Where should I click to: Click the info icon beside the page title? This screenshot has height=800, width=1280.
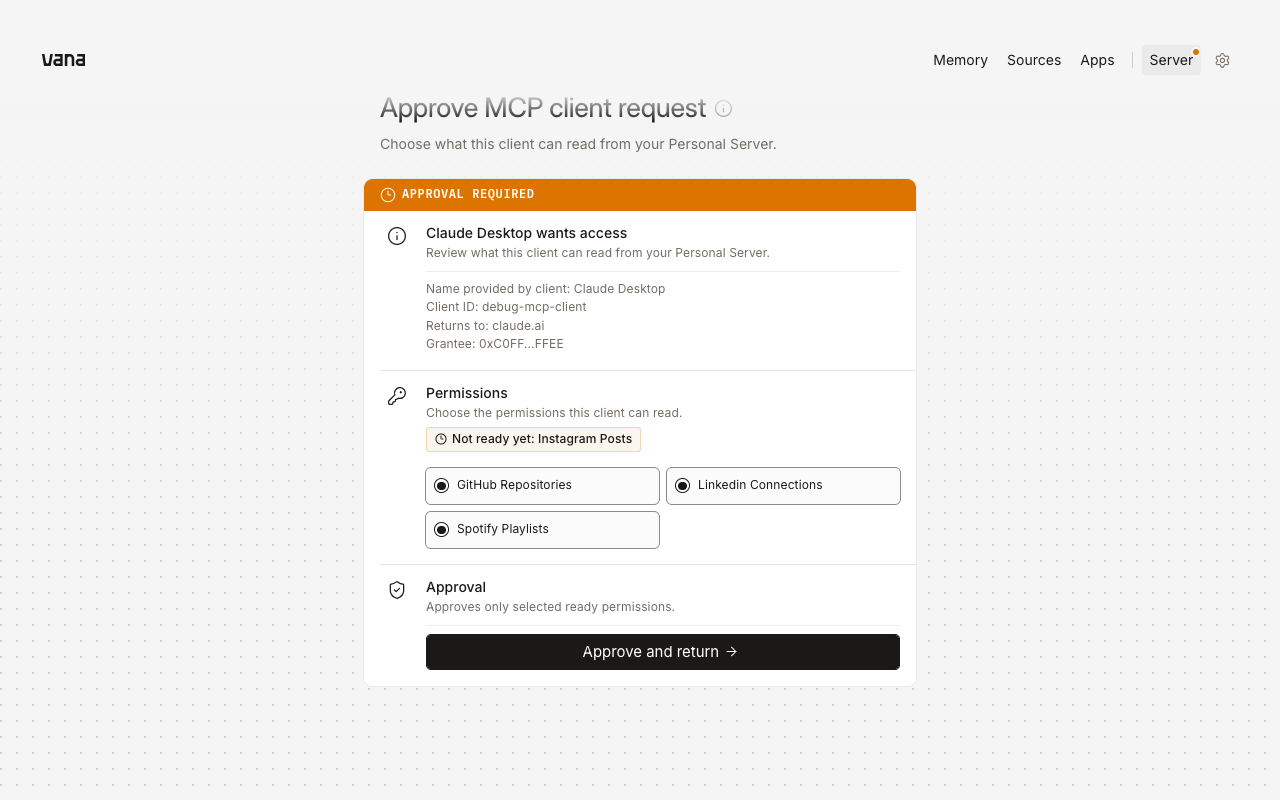[x=724, y=108]
